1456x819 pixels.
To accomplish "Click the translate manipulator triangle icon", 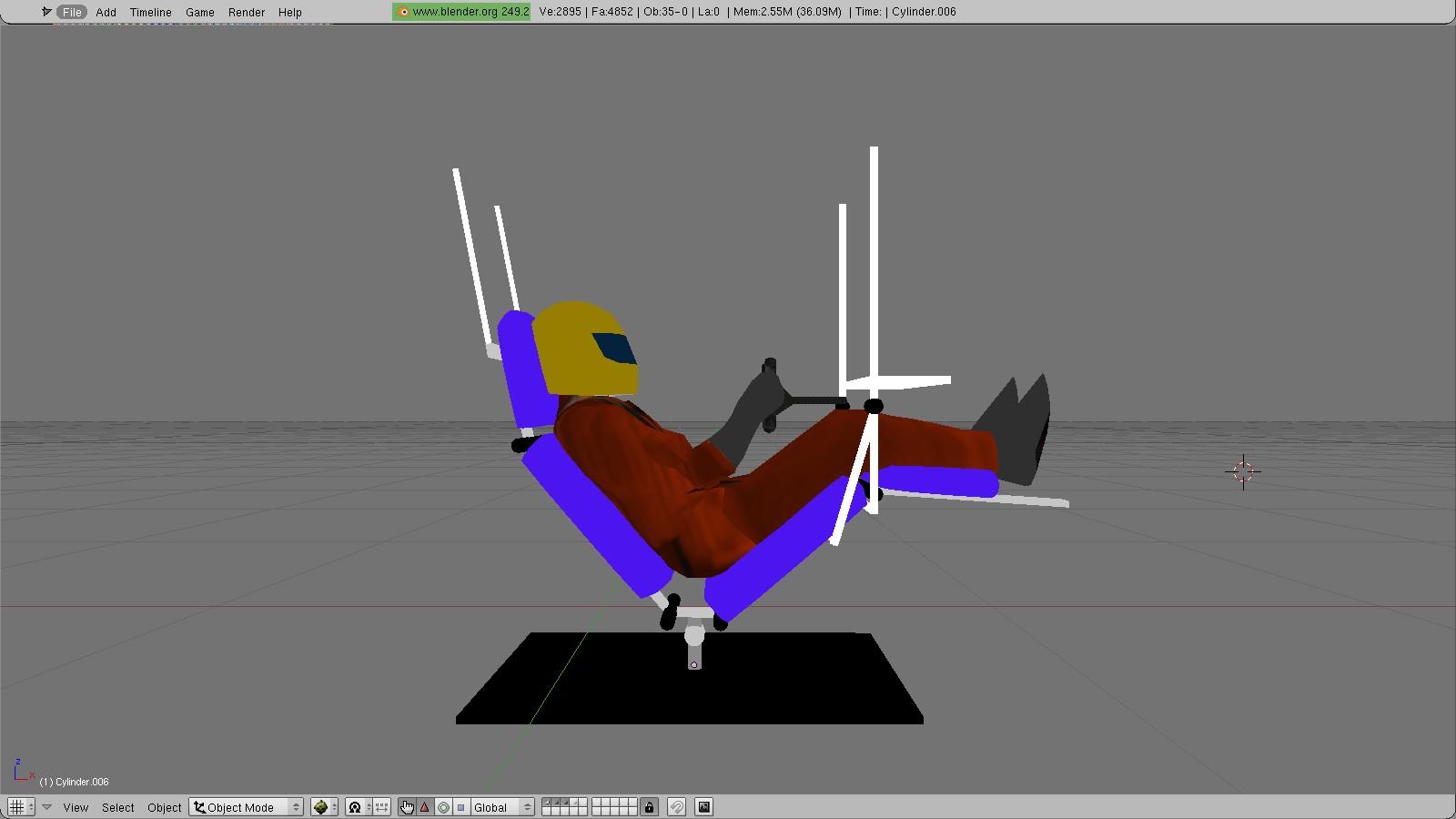I will [x=425, y=807].
